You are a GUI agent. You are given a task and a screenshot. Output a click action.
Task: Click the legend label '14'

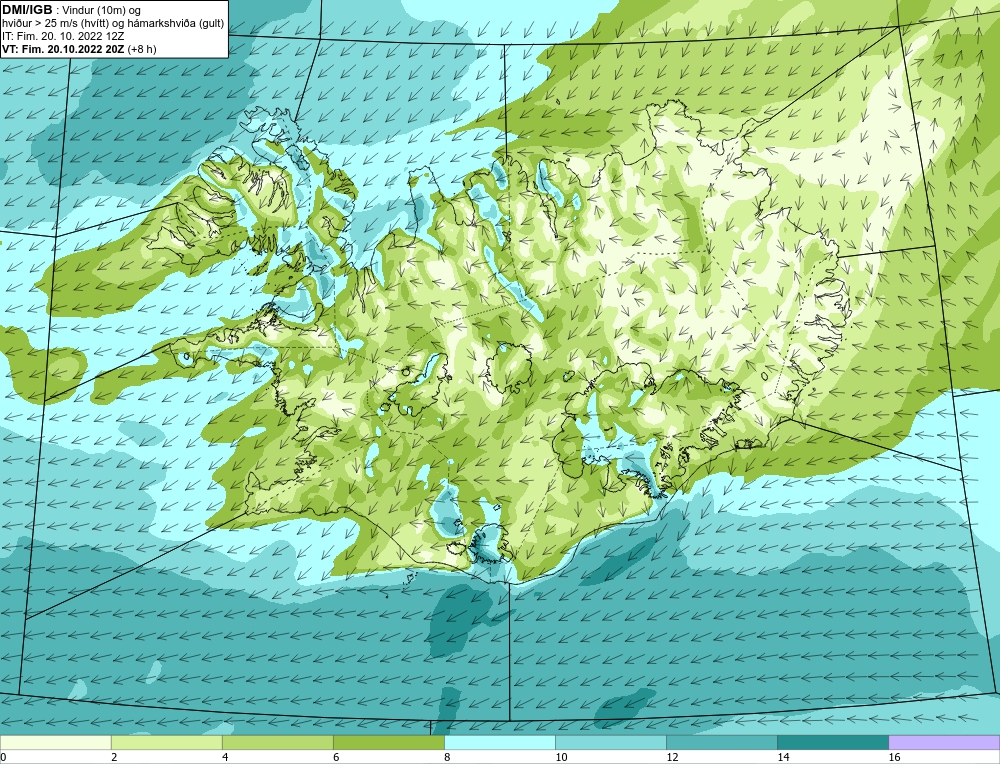(x=783, y=757)
